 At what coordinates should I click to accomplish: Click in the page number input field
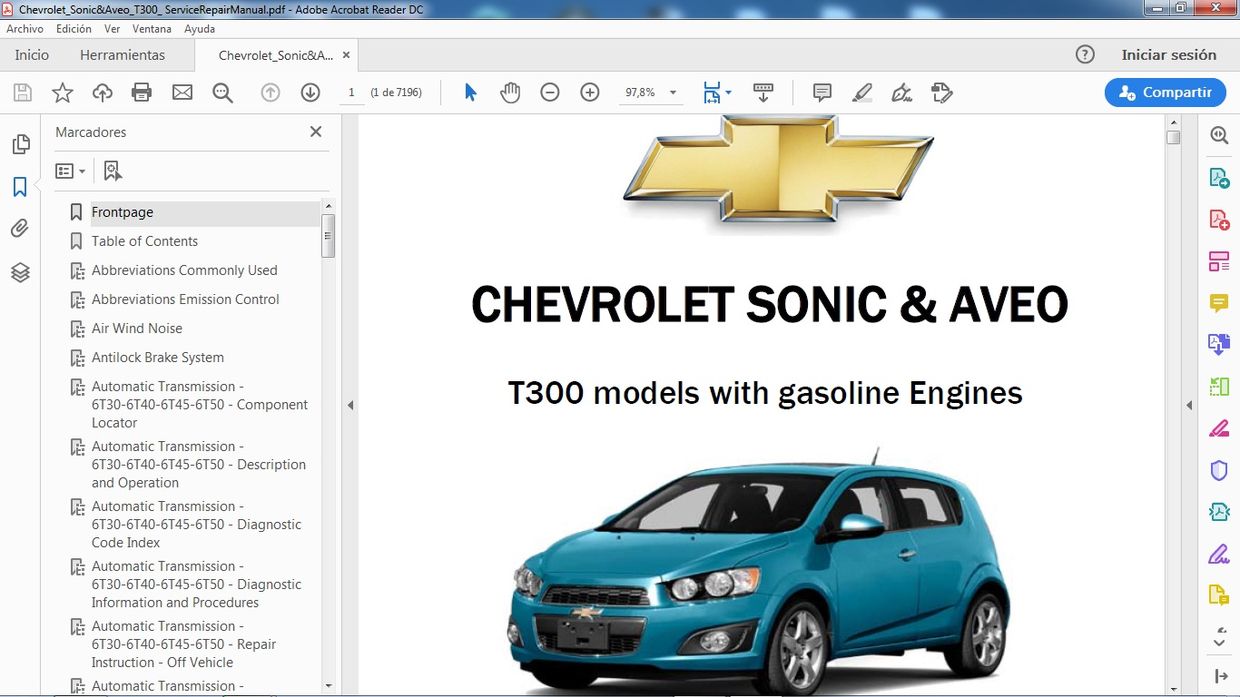351,91
